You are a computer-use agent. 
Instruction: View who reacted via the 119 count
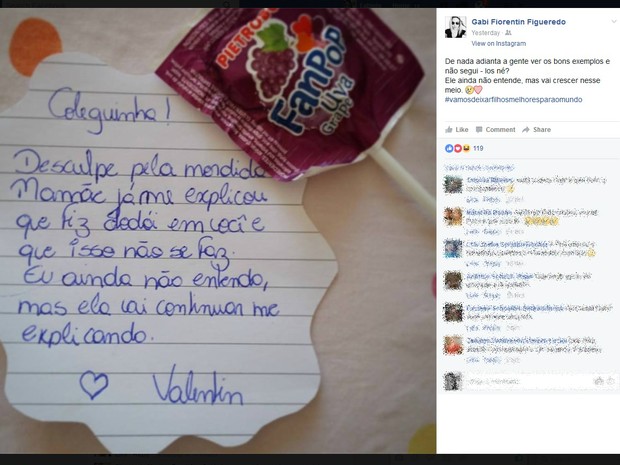pyautogui.click(x=478, y=148)
